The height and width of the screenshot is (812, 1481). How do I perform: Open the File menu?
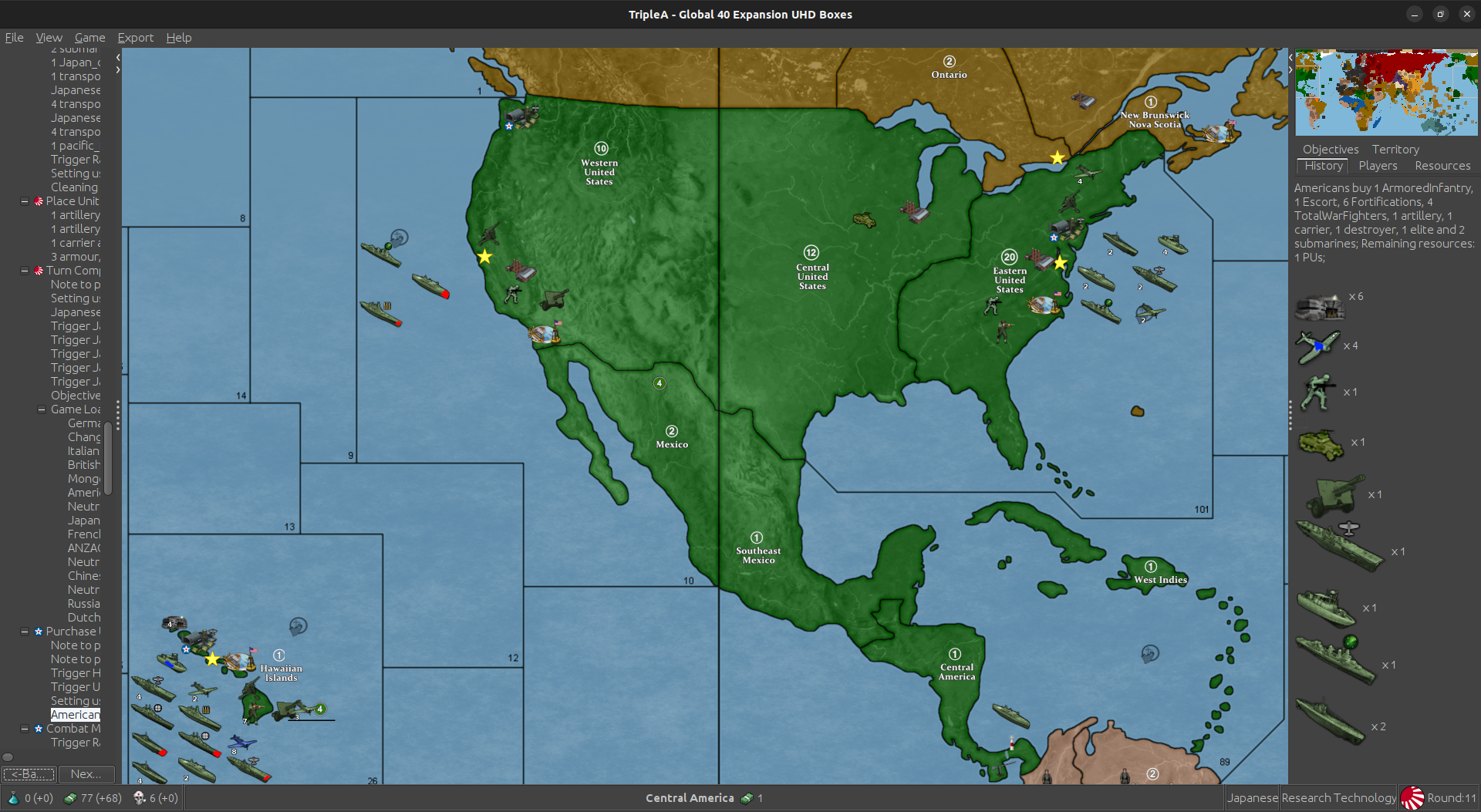coord(14,37)
